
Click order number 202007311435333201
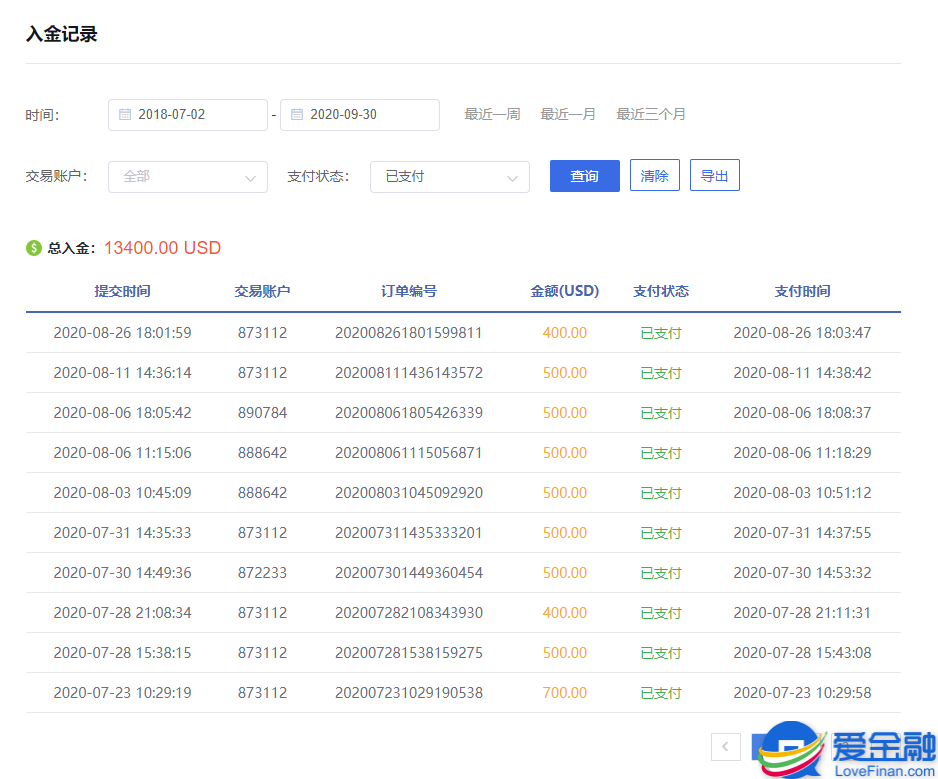coord(409,533)
